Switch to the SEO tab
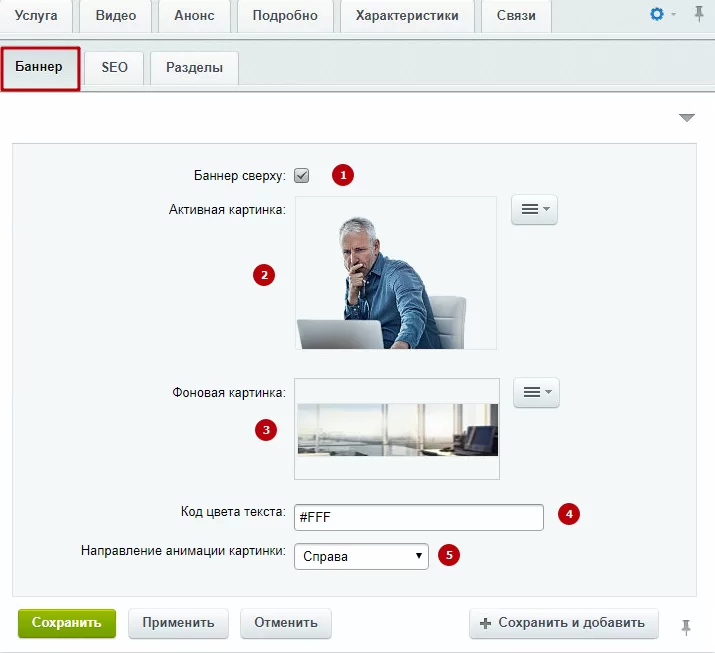The image size is (715, 653). pyautogui.click(x=114, y=67)
